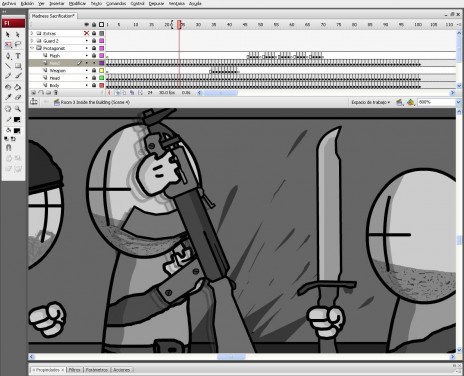Screen dimensions: 464x376
Task: Click the insert layer icon below layers
Action: (x=34, y=93)
